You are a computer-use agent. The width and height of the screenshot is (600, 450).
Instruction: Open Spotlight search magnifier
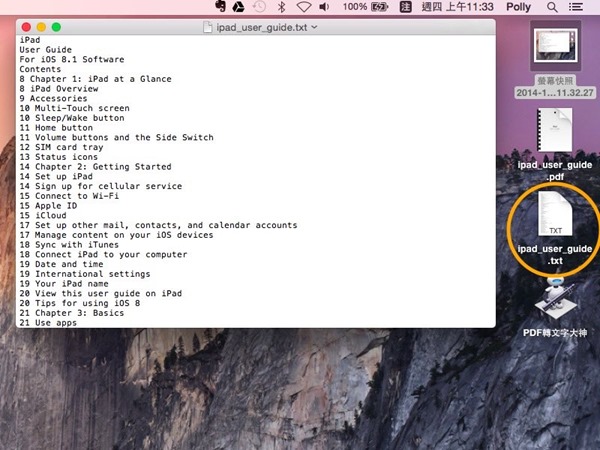pyautogui.click(x=552, y=7)
